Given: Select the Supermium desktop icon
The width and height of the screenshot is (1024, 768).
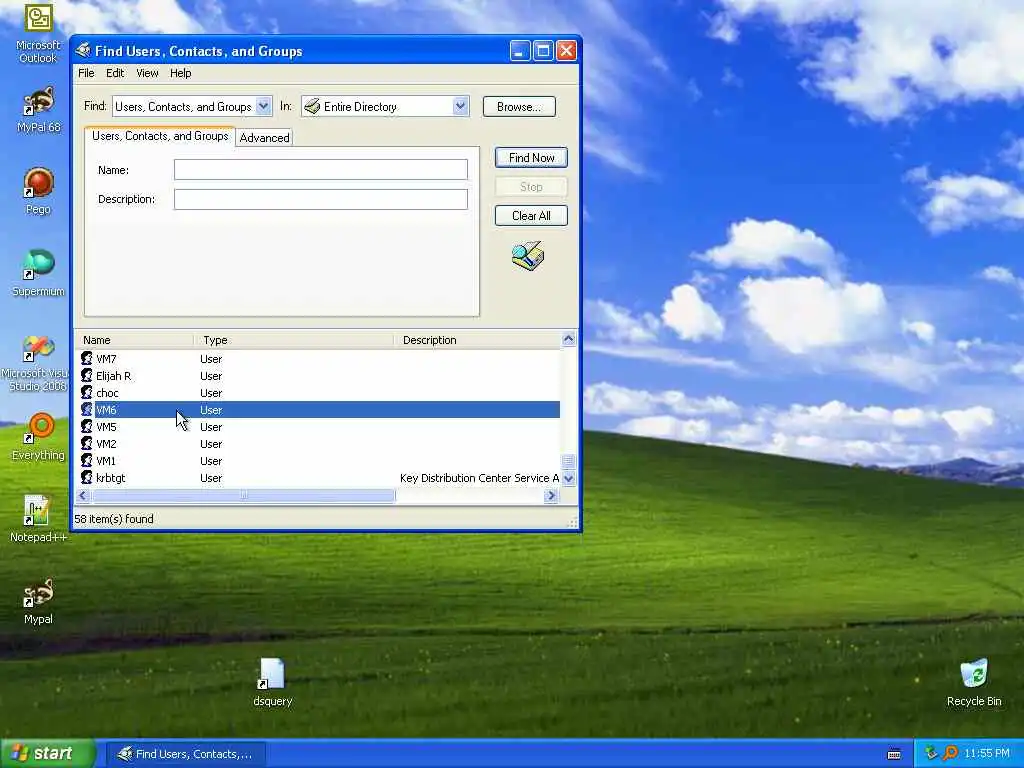Looking at the screenshot, I should (x=38, y=272).
